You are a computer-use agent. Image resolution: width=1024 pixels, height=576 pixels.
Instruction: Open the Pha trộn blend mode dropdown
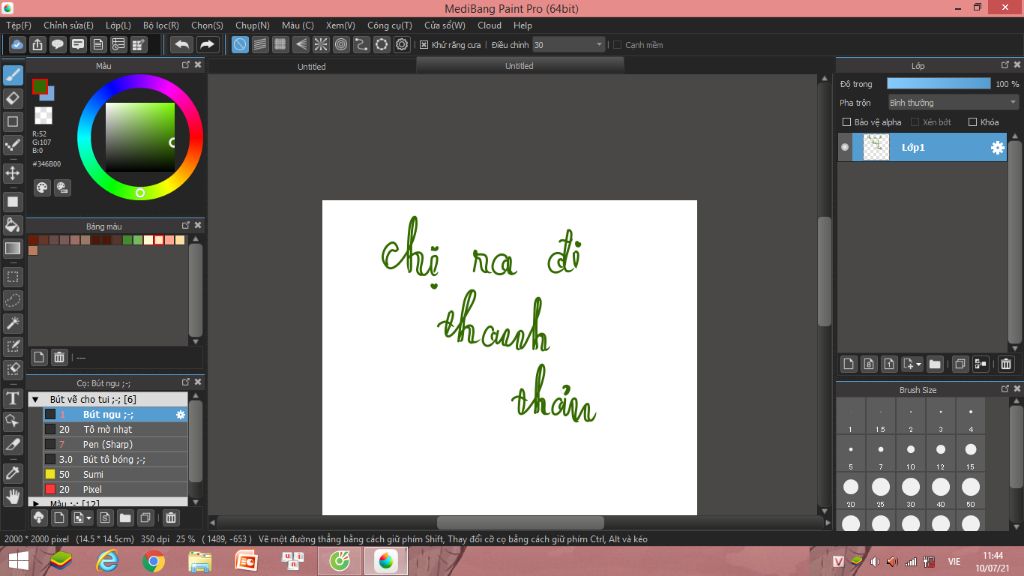coord(953,103)
